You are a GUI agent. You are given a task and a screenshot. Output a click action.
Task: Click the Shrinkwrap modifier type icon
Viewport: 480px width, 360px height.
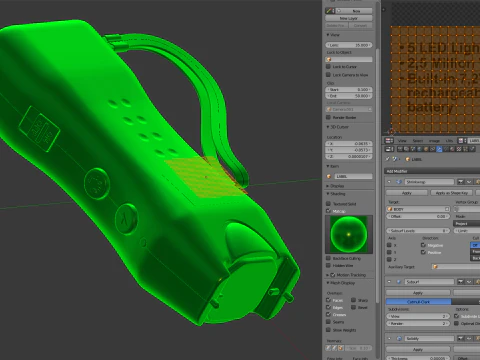(x=399, y=182)
